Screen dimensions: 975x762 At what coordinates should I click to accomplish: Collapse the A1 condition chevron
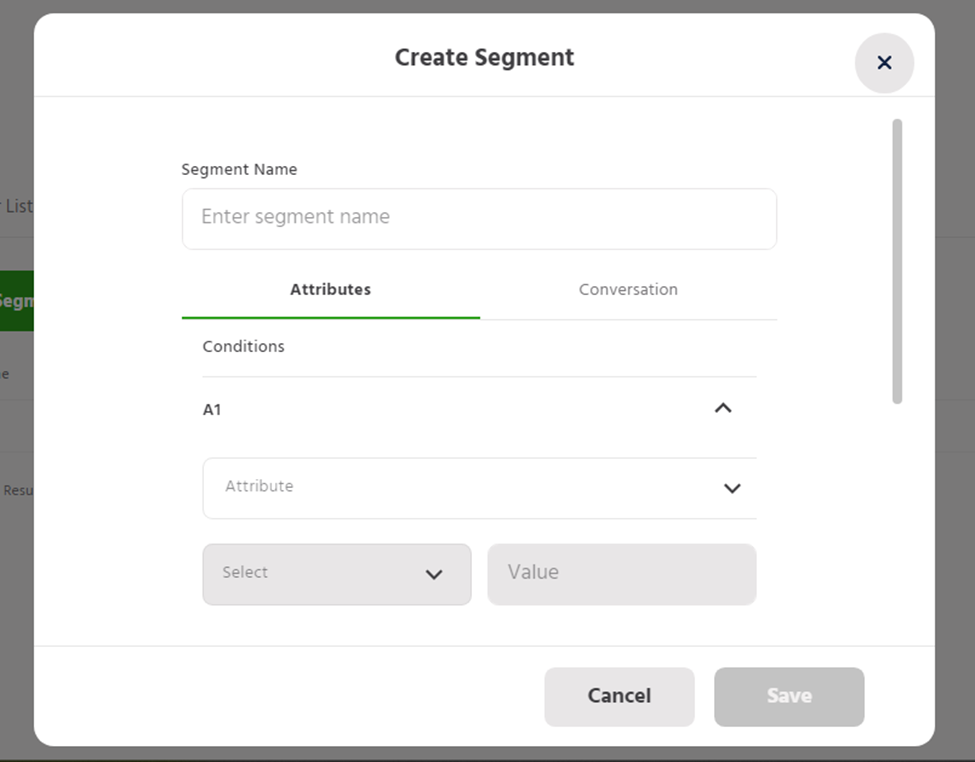point(723,408)
